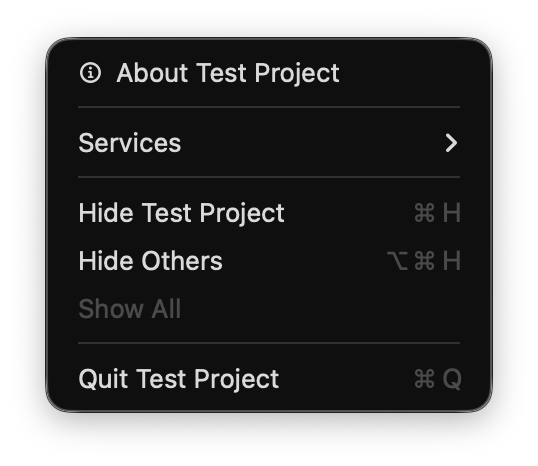The height and width of the screenshot is (466, 538).
Task: Expand the Services chevron arrow
Action: click(x=452, y=143)
